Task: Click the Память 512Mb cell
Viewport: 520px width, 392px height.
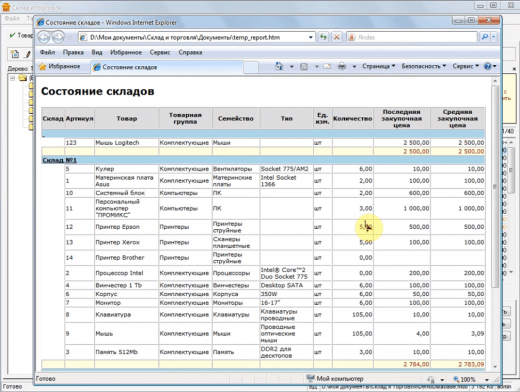Action: pyautogui.click(x=127, y=352)
